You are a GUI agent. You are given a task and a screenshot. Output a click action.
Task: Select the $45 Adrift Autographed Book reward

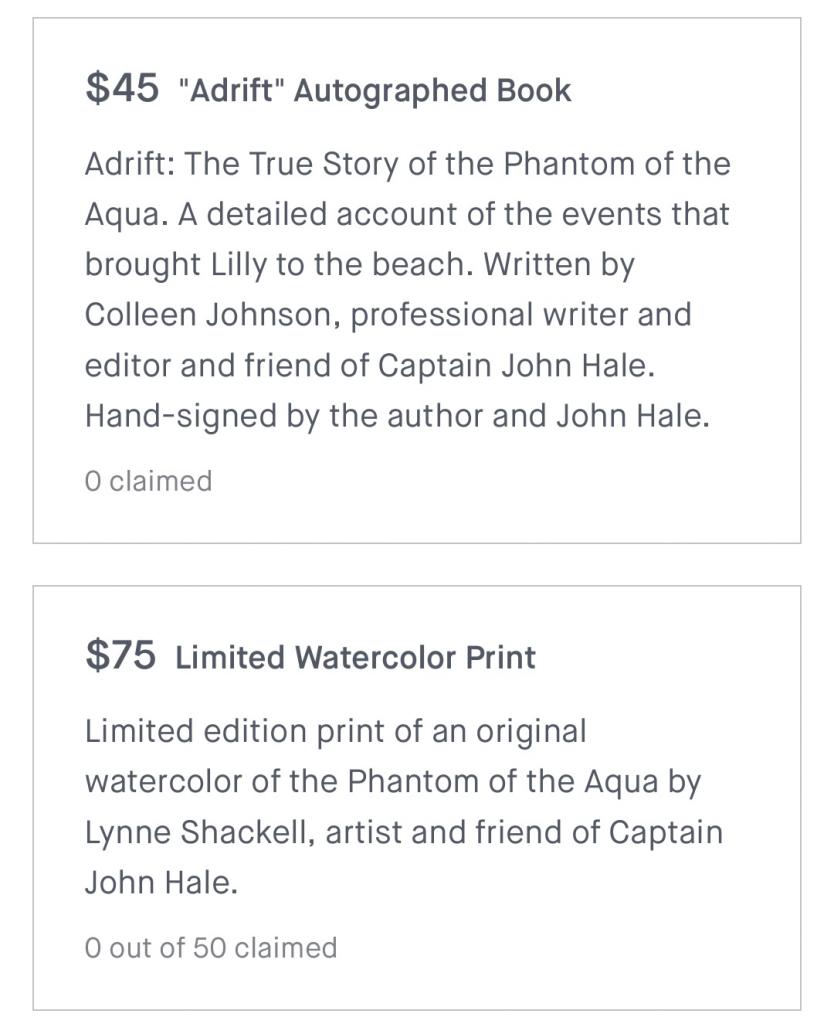tap(417, 281)
